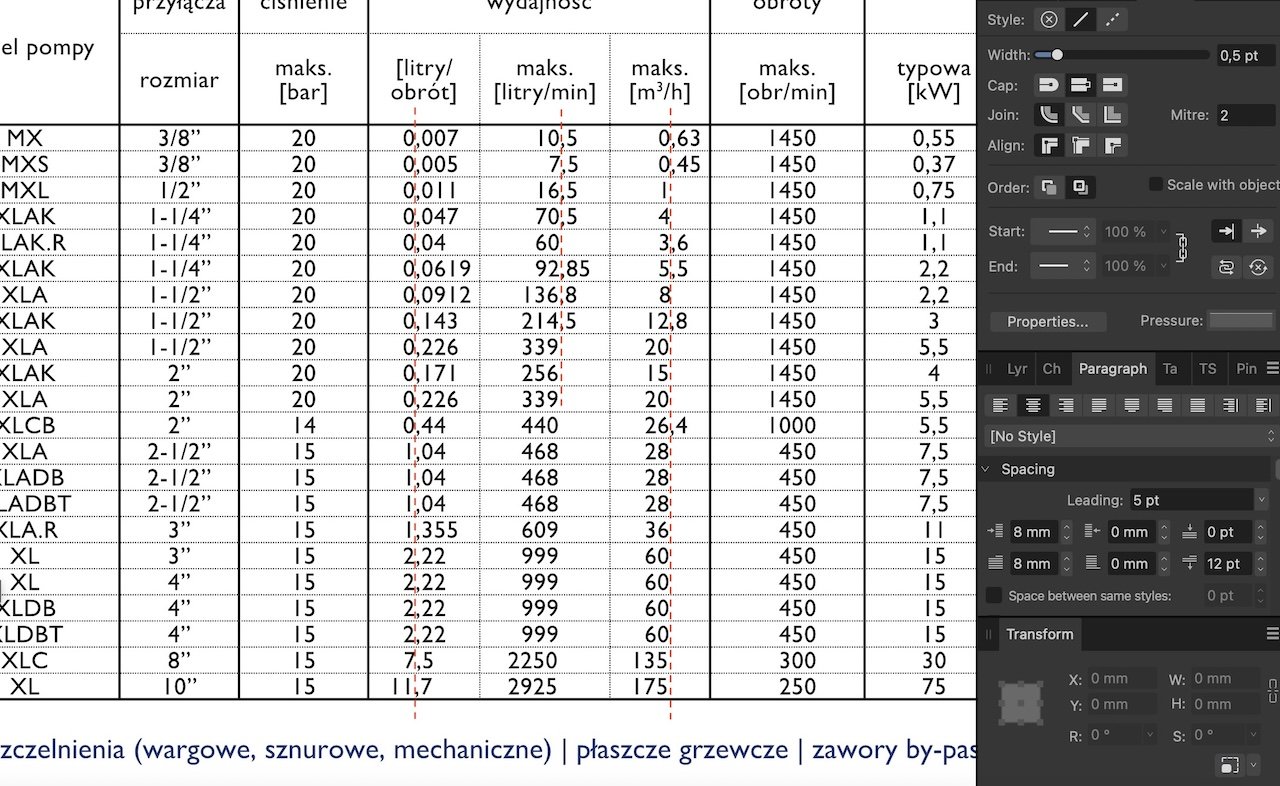Increment the left indent 8 mm stepper

coord(1066,527)
